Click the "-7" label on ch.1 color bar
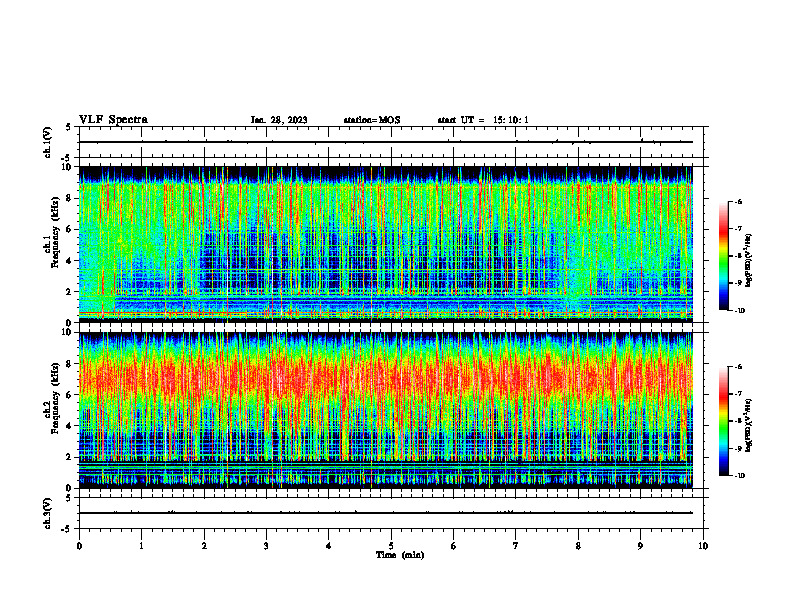 [738, 229]
